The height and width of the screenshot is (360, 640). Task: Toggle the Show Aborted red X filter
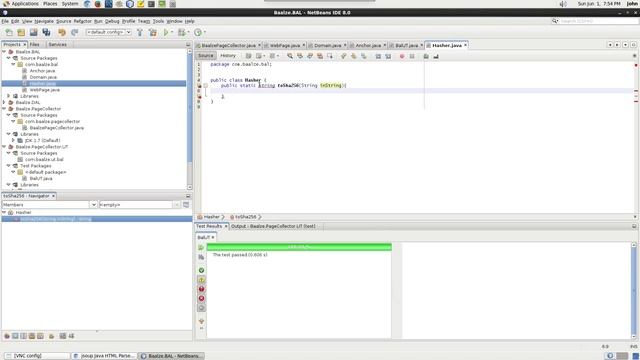pyautogui.click(x=201, y=298)
